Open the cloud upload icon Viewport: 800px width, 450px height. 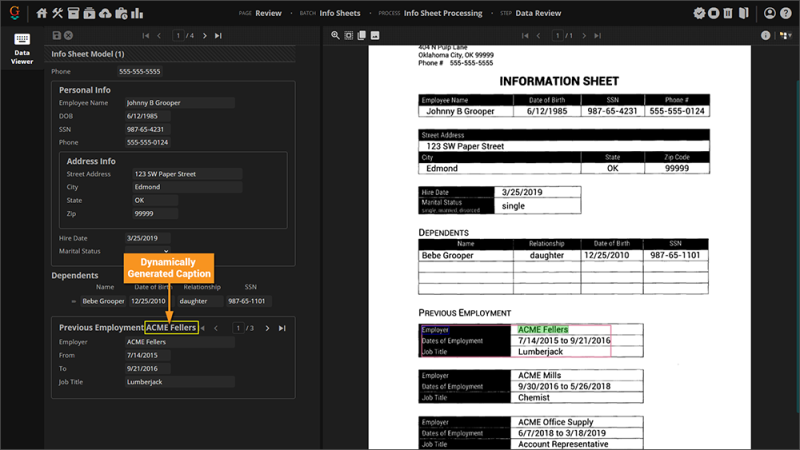(x=105, y=13)
